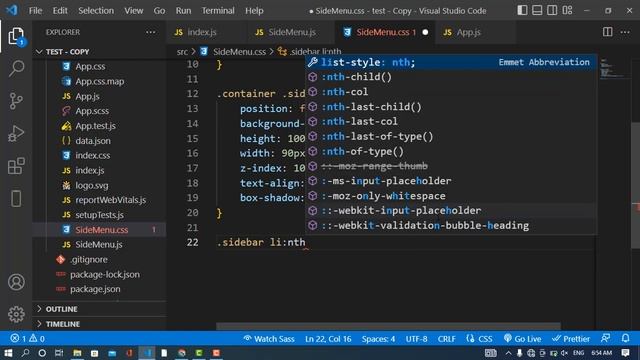Close unsaved SideMenu.css tab via dot
The height and width of the screenshot is (360, 640).
click(x=425, y=32)
